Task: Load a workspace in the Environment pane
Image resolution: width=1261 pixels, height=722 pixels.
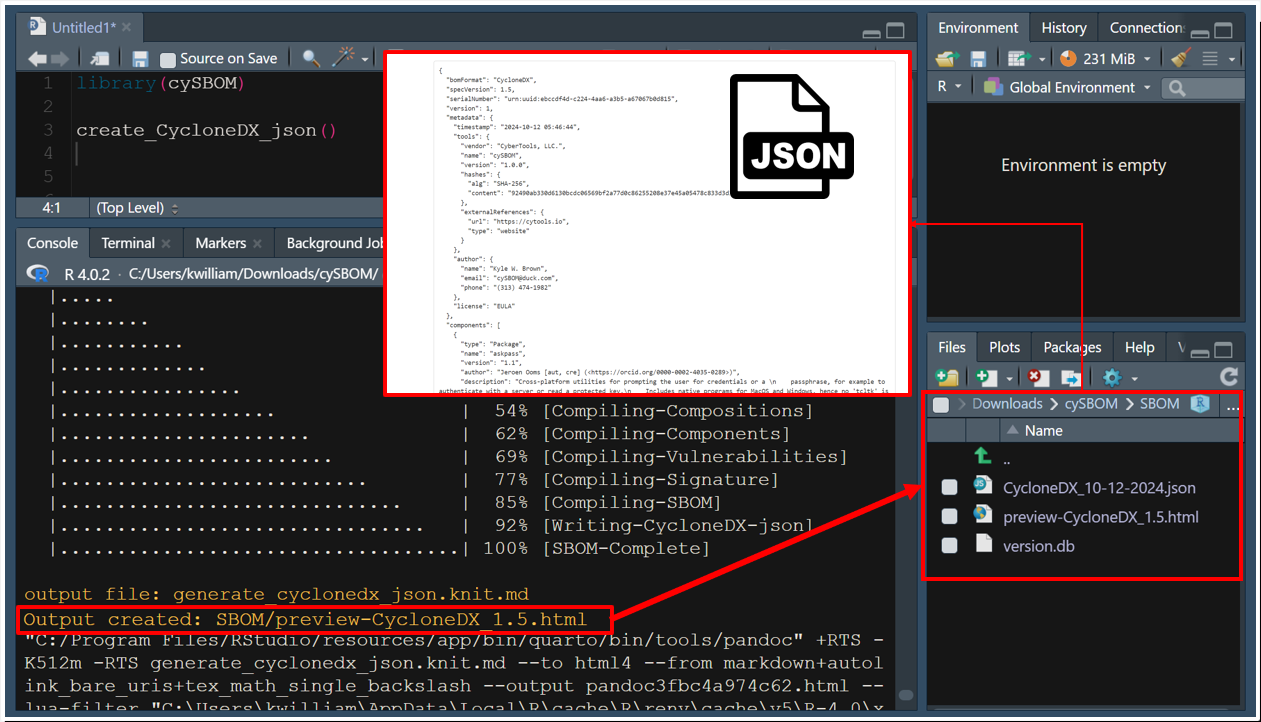Action: click(x=948, y=59)
